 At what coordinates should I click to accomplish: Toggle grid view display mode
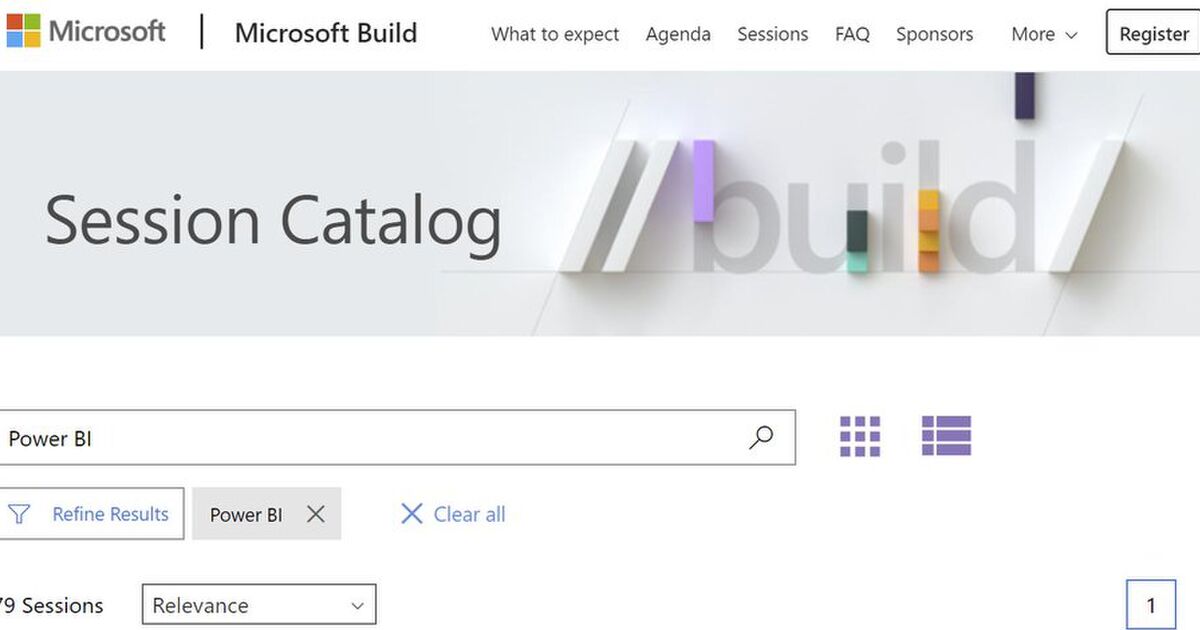[858, 436]
